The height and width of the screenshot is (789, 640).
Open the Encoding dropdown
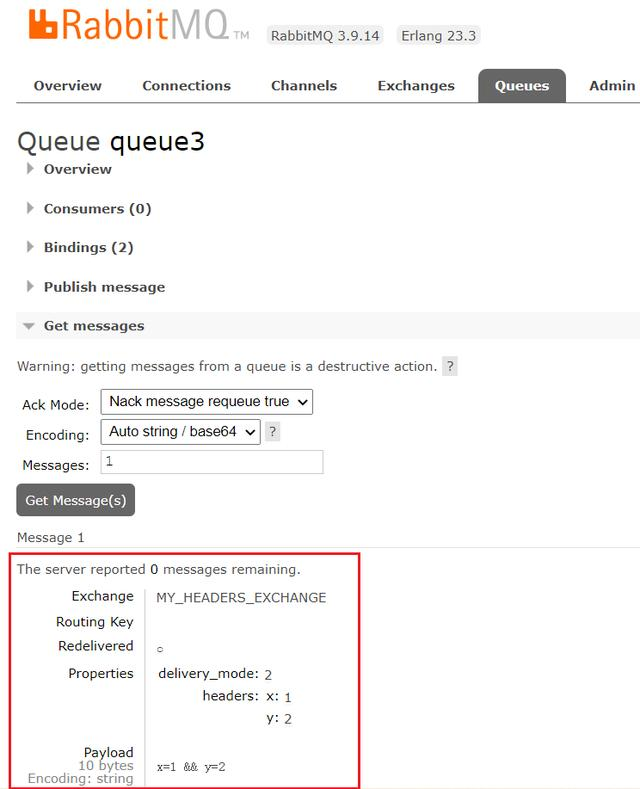[x=180, y=432]
